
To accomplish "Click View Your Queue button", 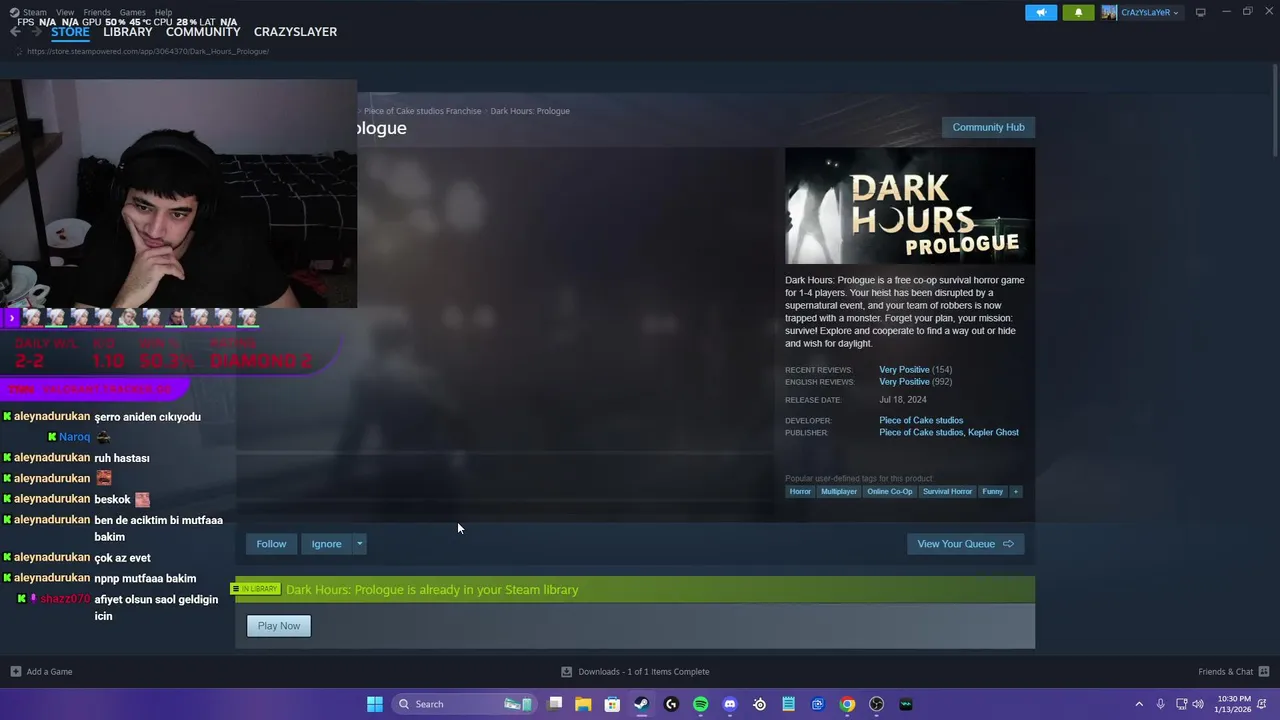I will pyautogui.click(x=965, y=544).
